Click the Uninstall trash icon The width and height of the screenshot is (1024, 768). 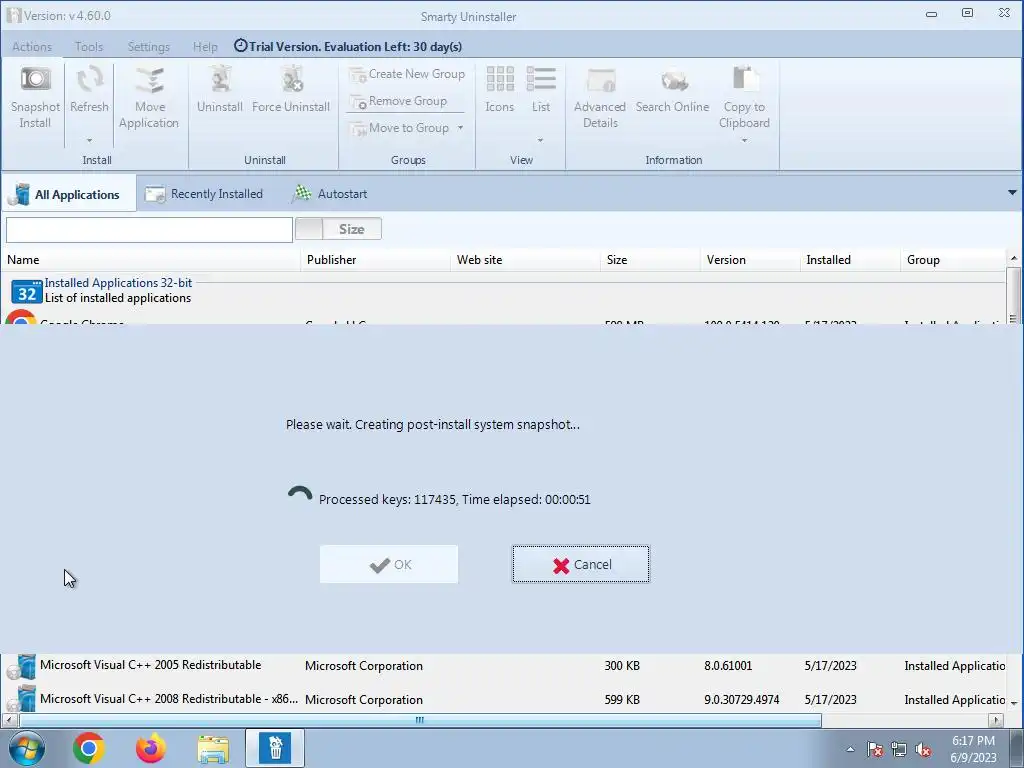[220, 80]
